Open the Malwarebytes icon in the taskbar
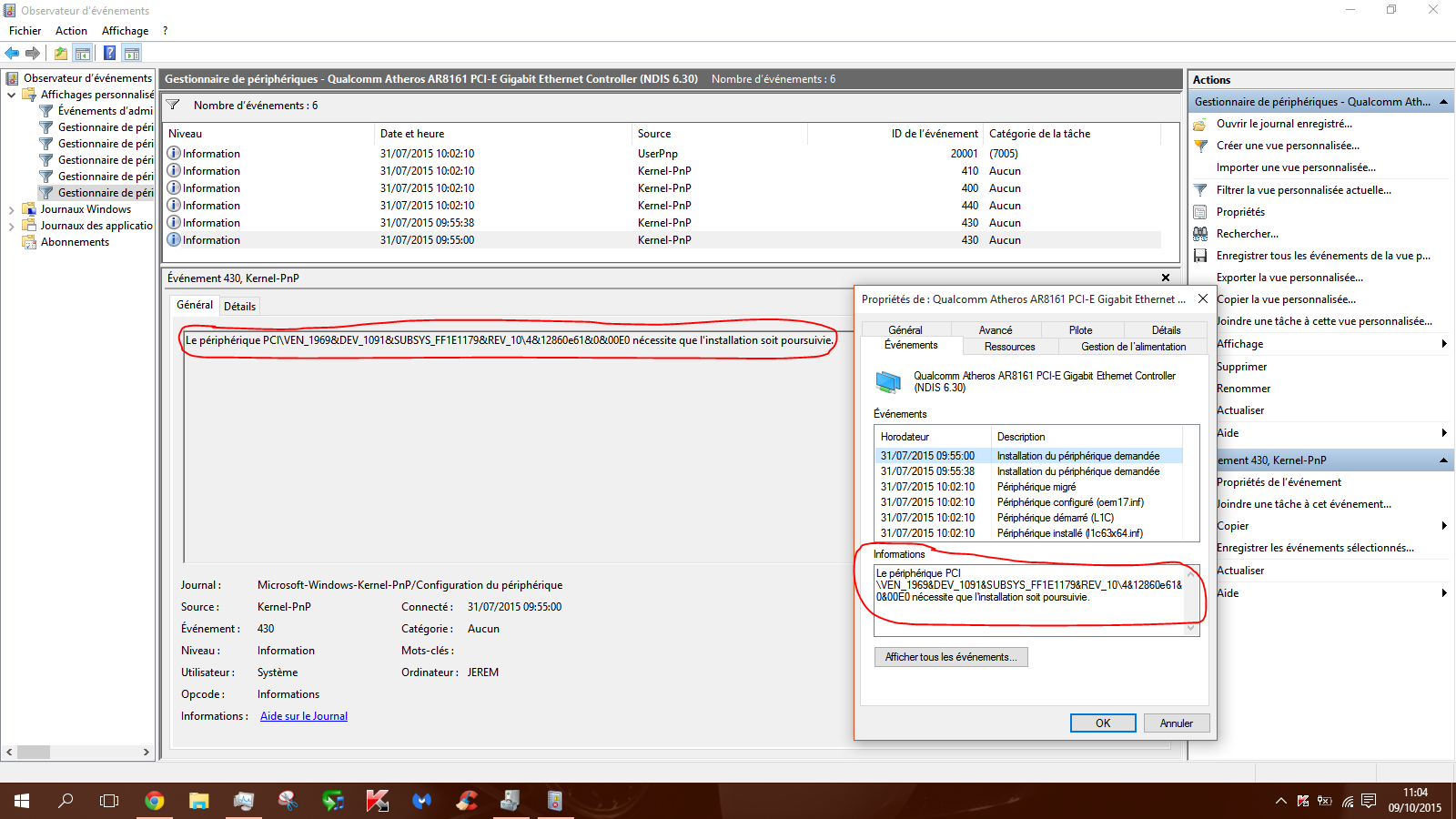 (x=421, y=801)
